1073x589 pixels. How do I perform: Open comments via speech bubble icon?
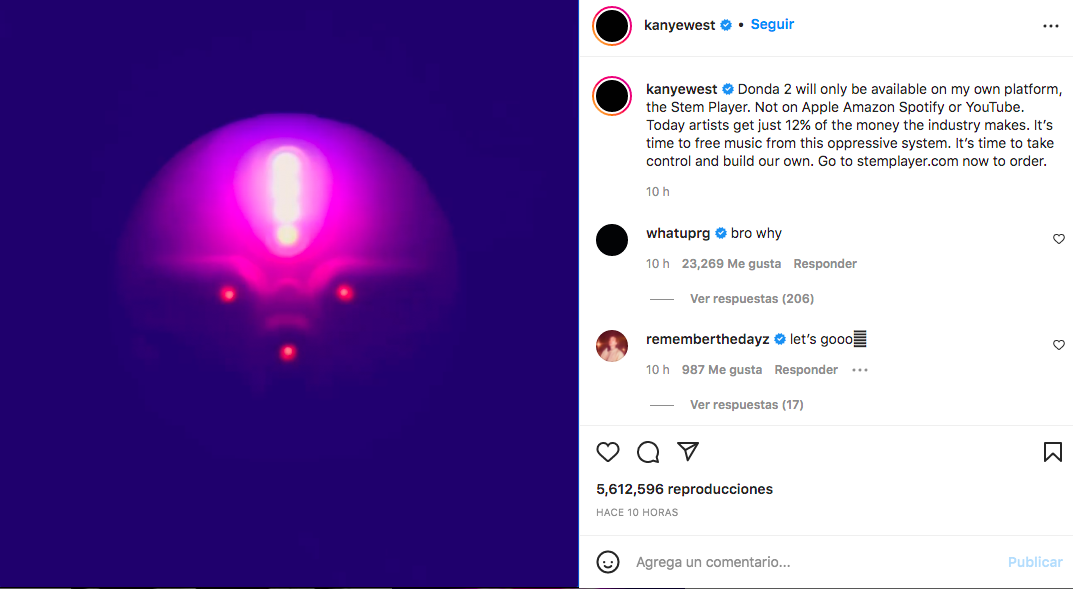(648, 452)
